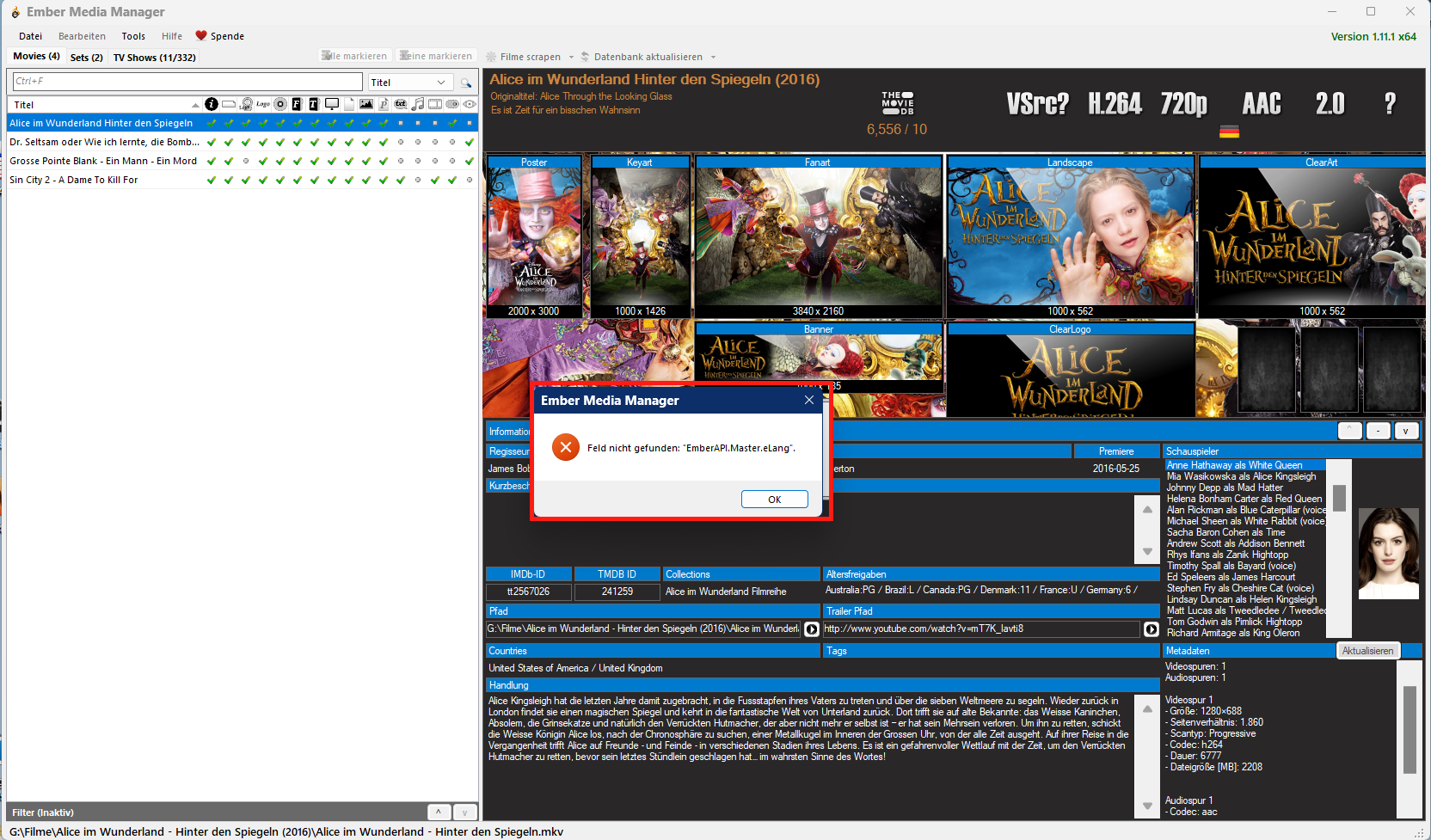Click the Metadaten panel scrollbar thumb
1431x840 pixels.
pyautogui.click(x=1410, y=730)
